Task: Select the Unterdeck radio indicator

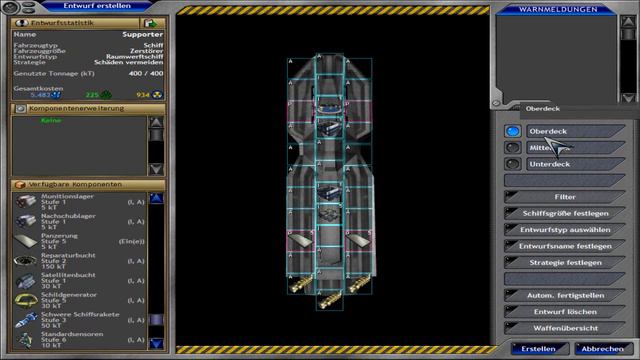Action: pyautogui.click(x=513, y=164)
